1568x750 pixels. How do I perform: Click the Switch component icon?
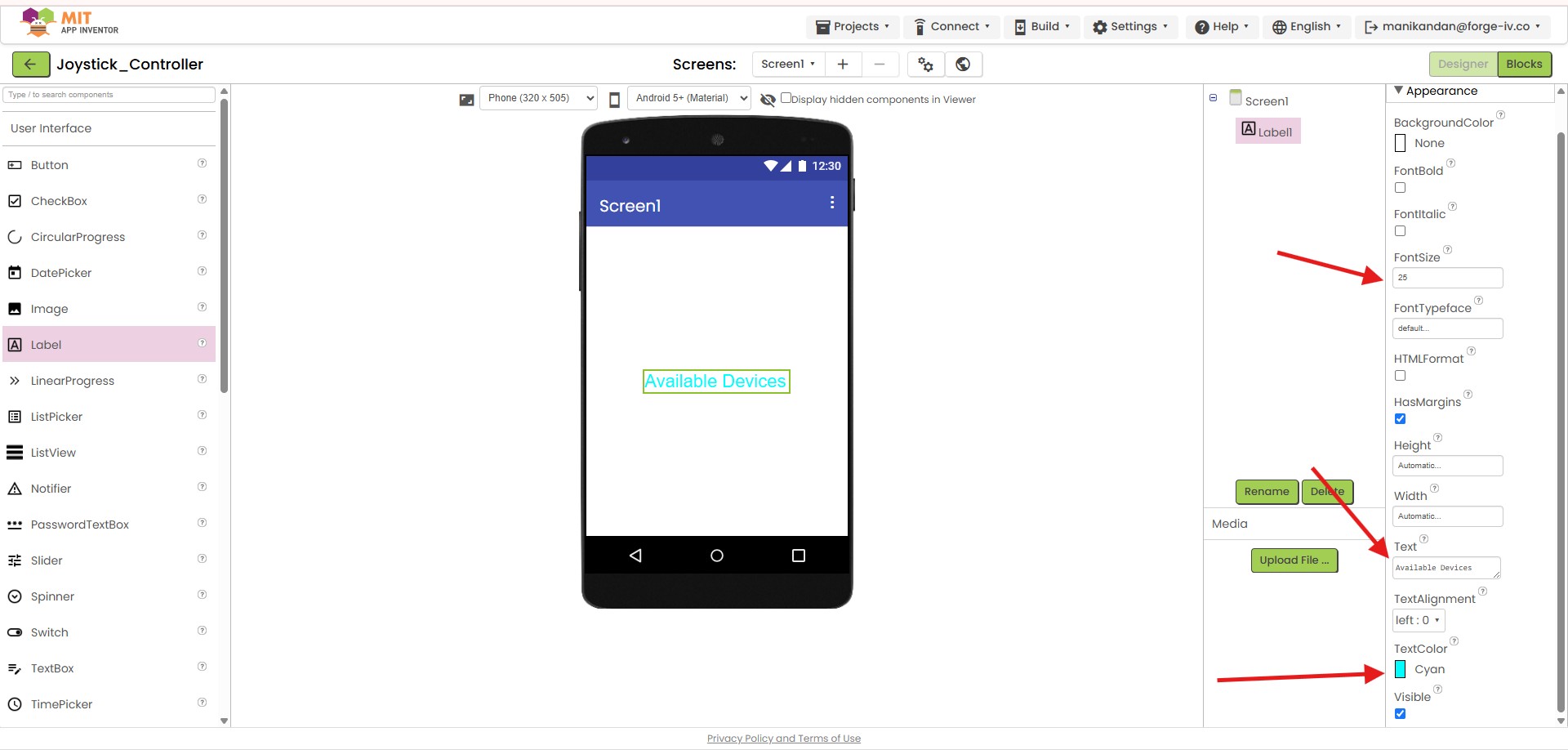click(x=15, y=632)
